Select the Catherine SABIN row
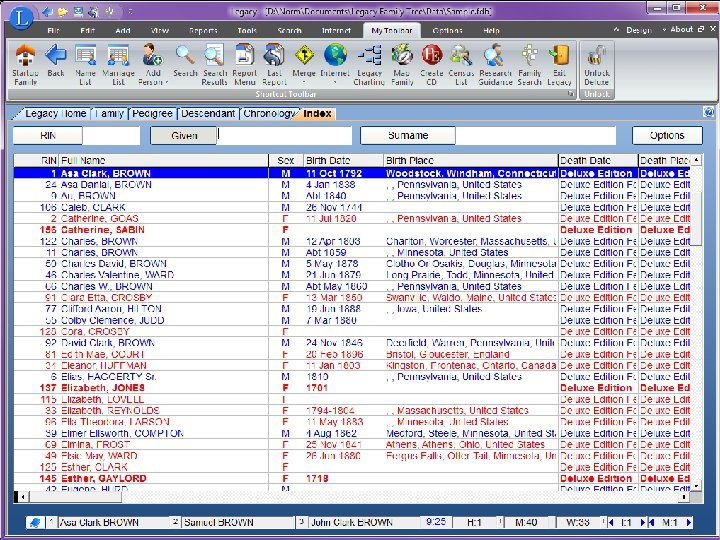 tap(352, 230)
